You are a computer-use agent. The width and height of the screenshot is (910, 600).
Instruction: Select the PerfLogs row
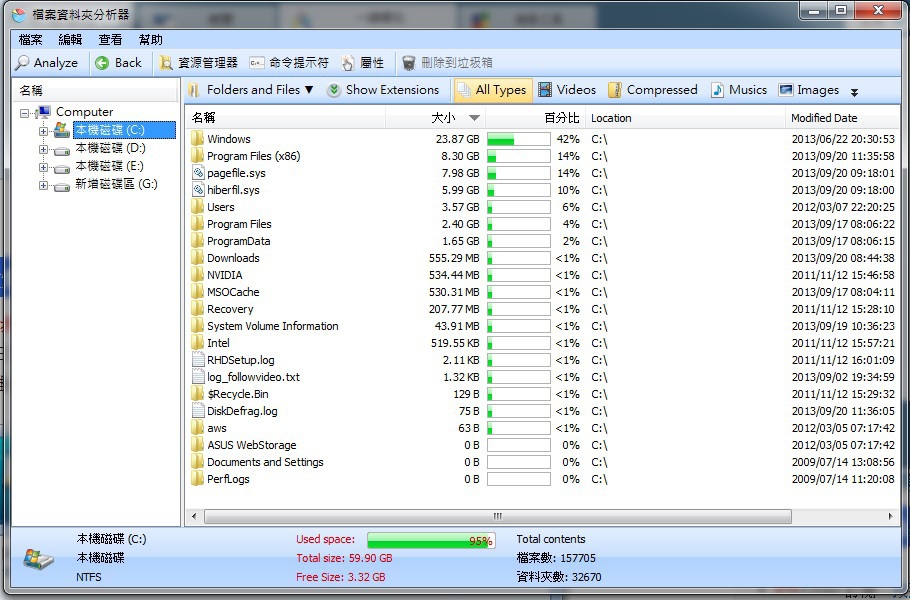[228, 479]
